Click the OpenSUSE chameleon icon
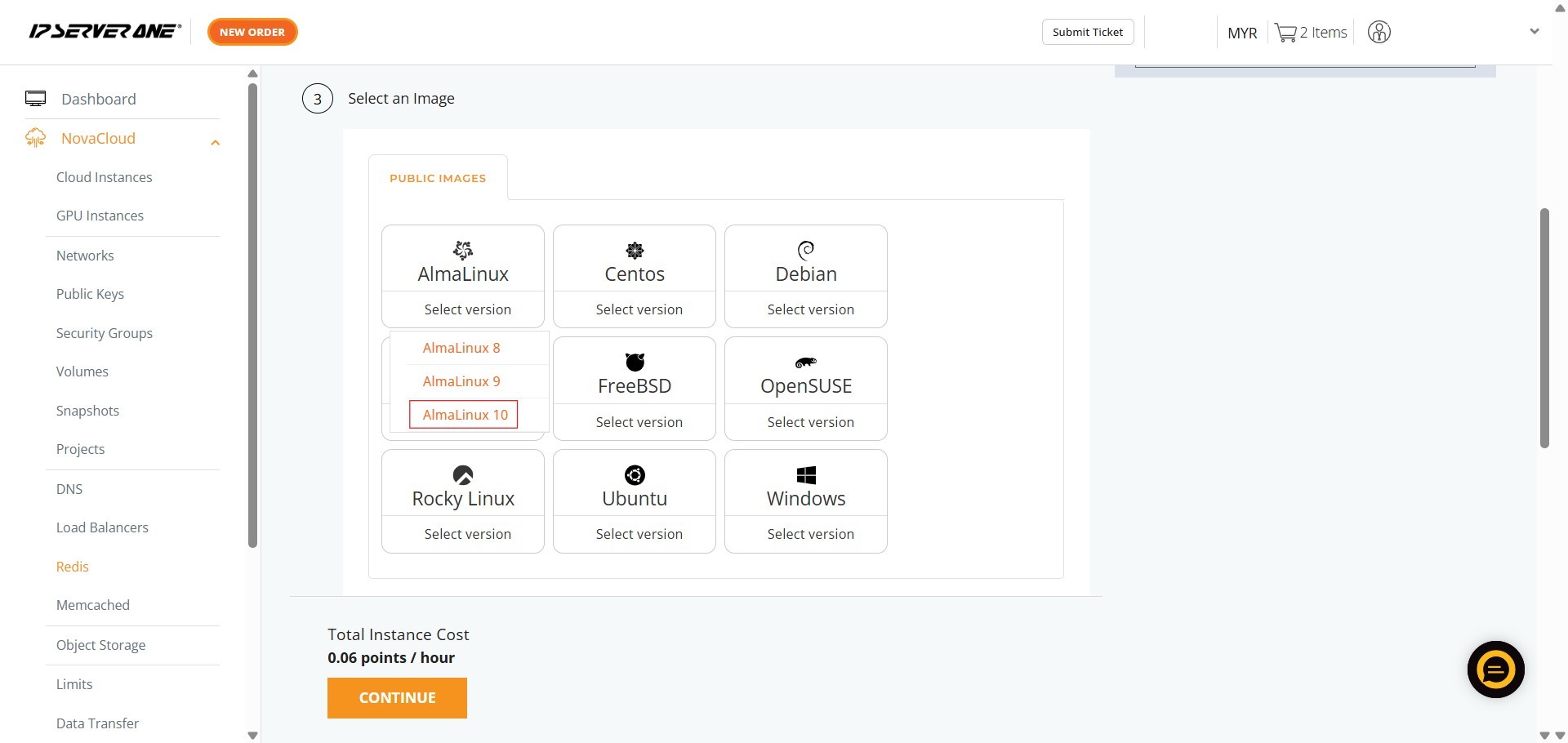This screenshot has width=1568, height=743. click(x=806, y=363)
